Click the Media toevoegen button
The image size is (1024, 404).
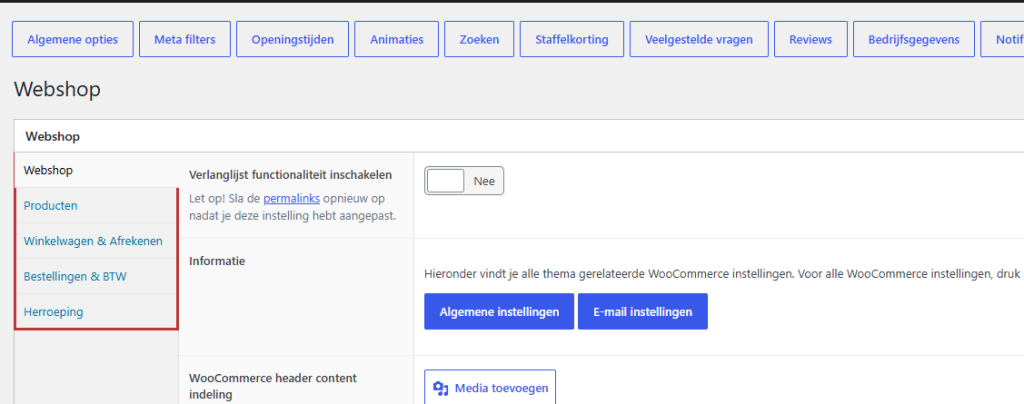tap(490, 388)
